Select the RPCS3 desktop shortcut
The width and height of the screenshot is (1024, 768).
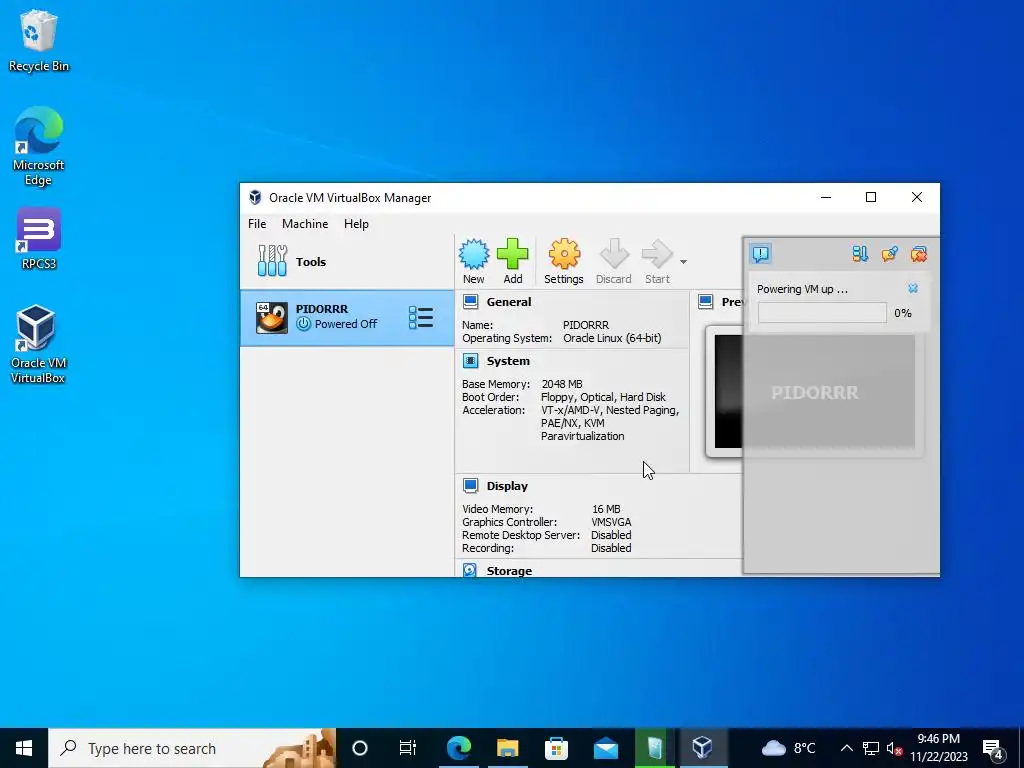(39, 239)
